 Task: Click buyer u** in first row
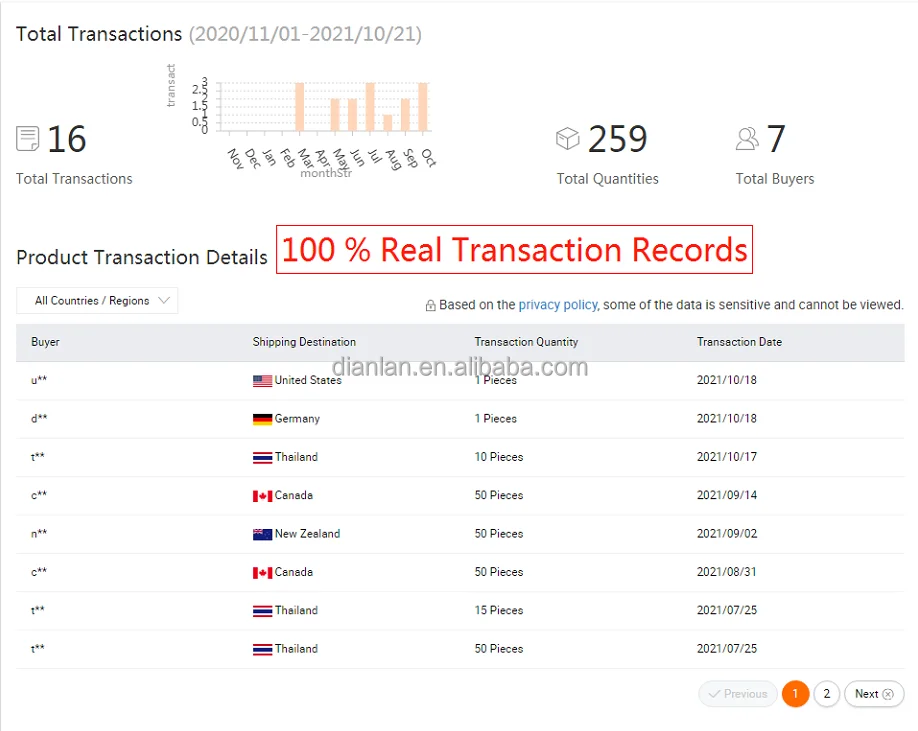(x=39, y=380)
